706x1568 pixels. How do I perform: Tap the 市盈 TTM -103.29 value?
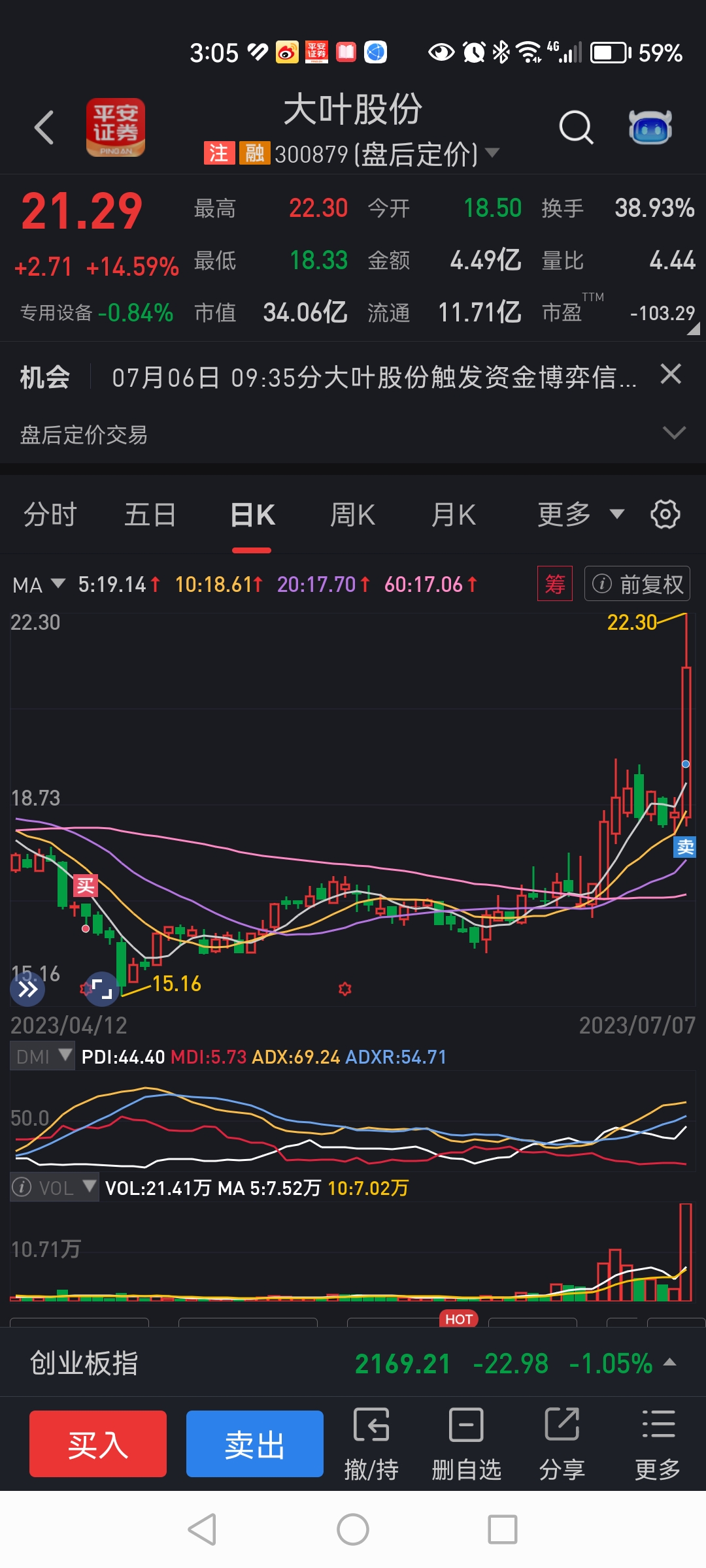point(662,313)
